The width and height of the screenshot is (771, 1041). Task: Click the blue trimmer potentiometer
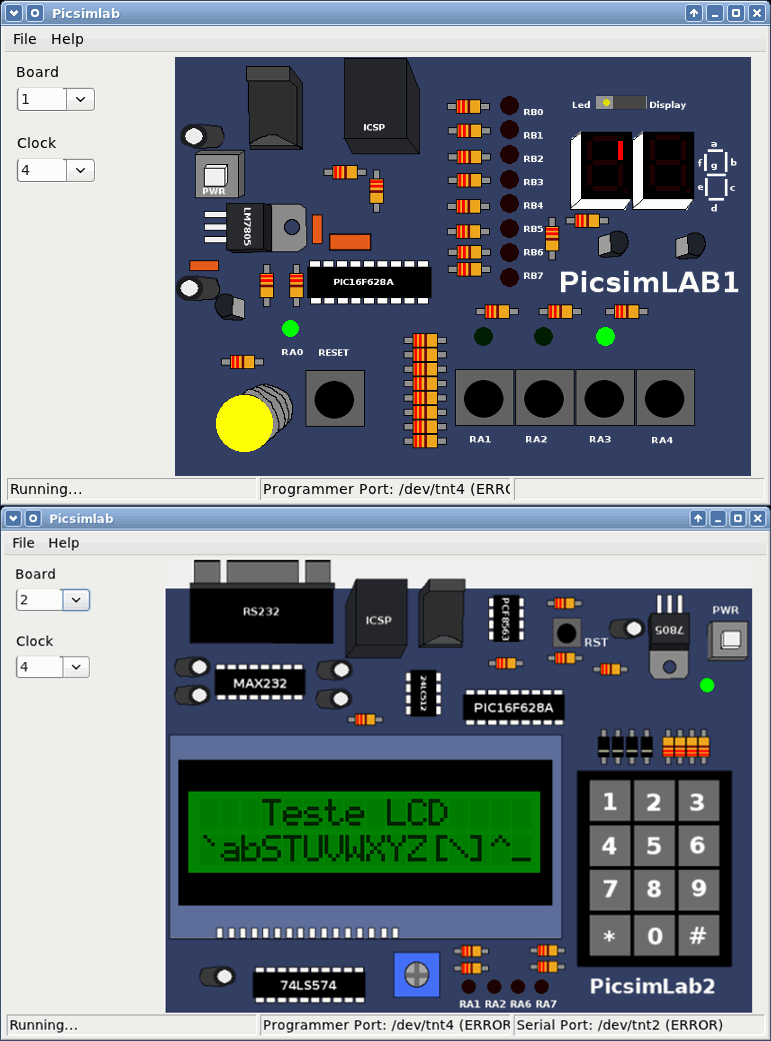[x=416, y=975]
